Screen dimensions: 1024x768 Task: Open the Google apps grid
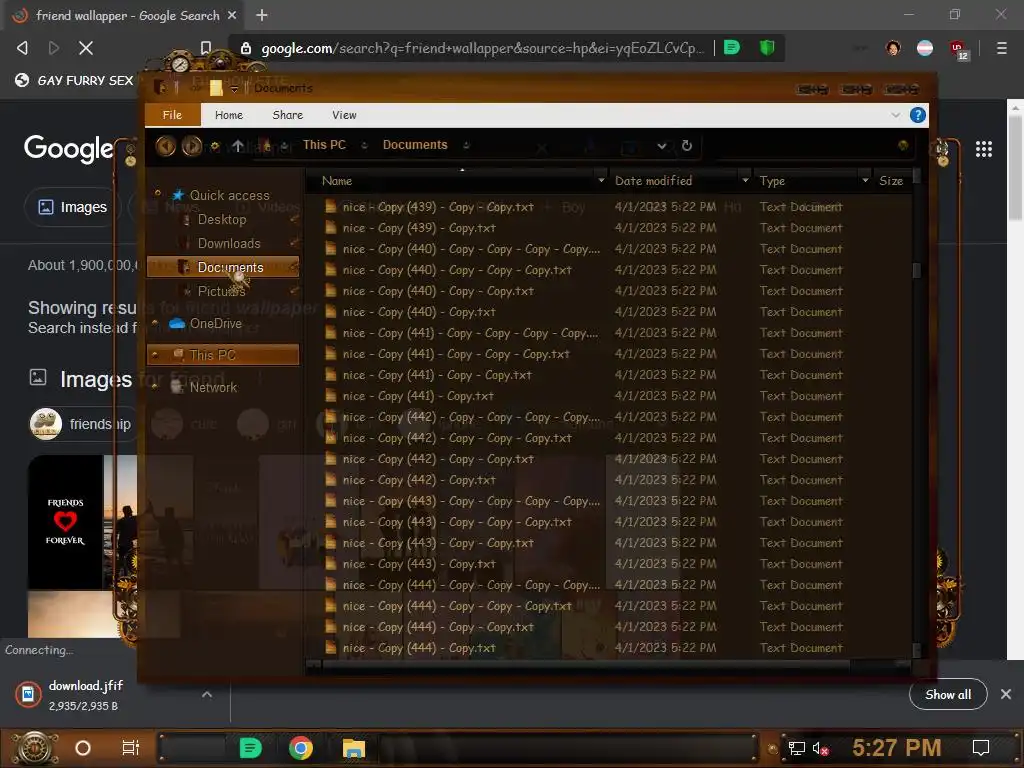pos(984,150)
